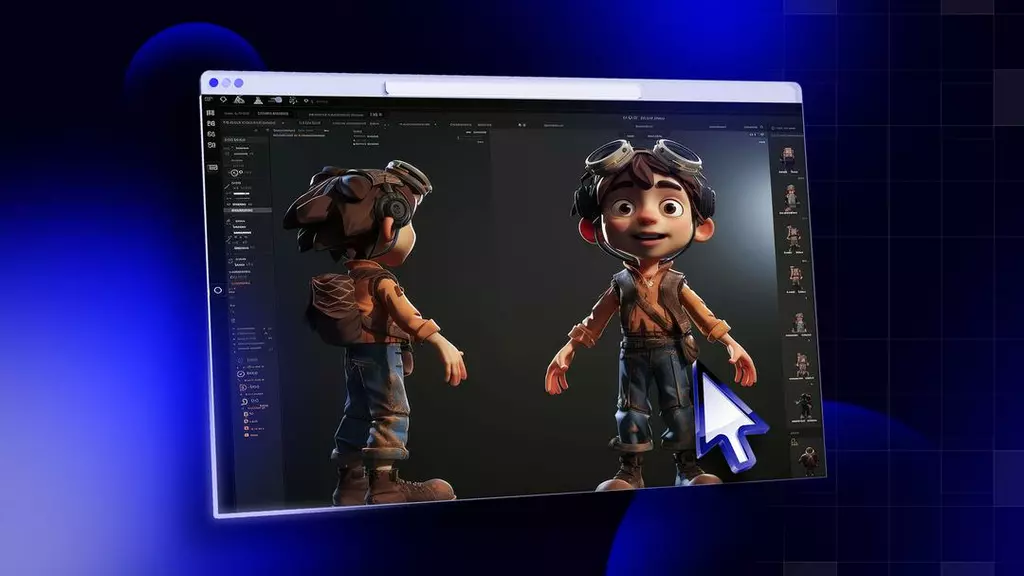Adjust the white slider bar in the left panel
The height and width of the screenshot is (576, 1024).
click(x=244, y=192)
